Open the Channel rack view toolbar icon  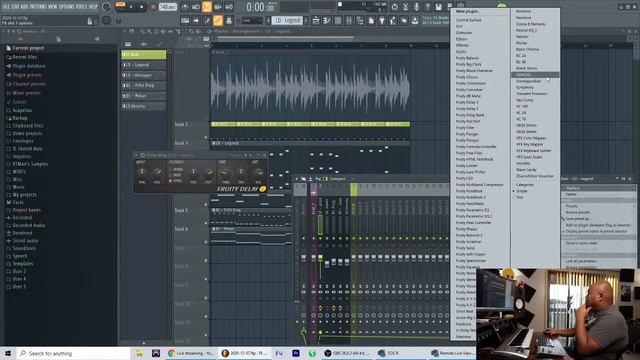click(338, 20)
